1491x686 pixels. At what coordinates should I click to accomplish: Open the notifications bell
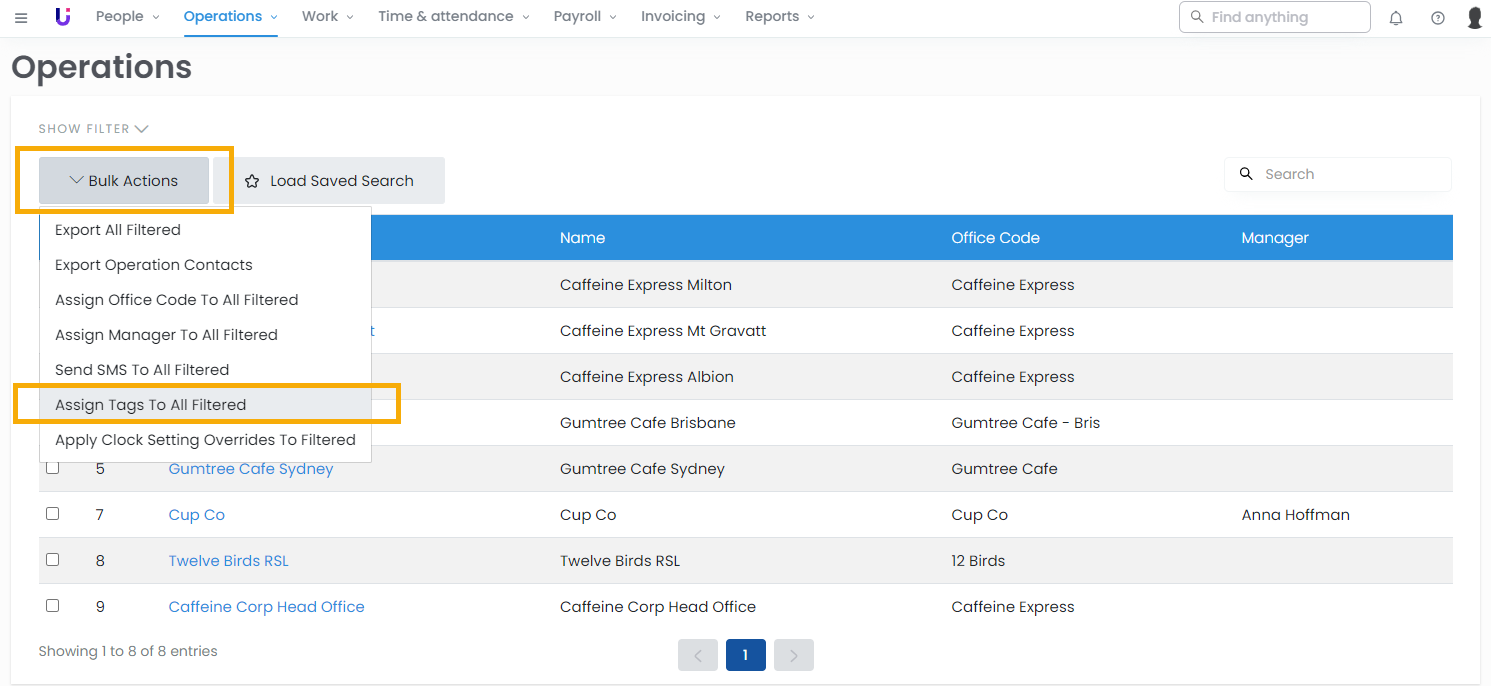1396,17
